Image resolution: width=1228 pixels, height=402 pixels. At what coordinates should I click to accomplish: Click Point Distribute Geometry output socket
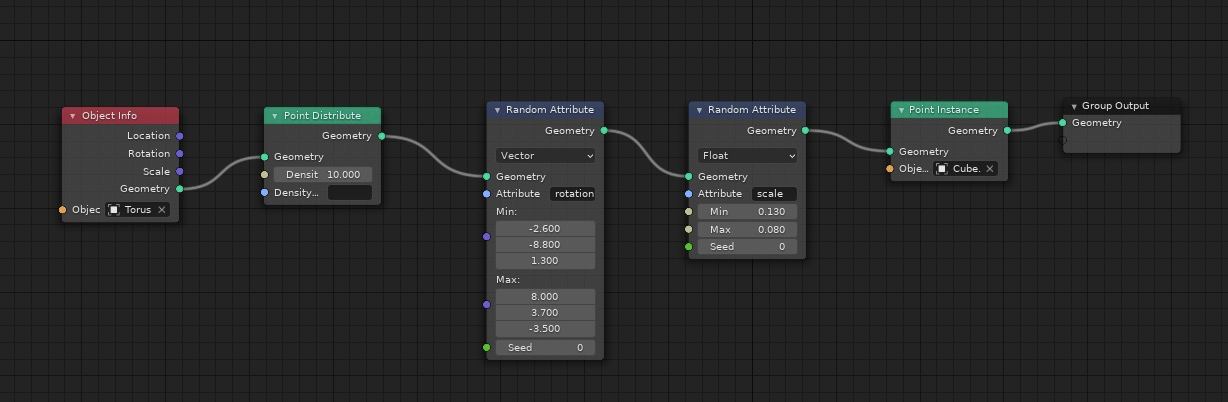pyautogui.click(x=382, y=136)
